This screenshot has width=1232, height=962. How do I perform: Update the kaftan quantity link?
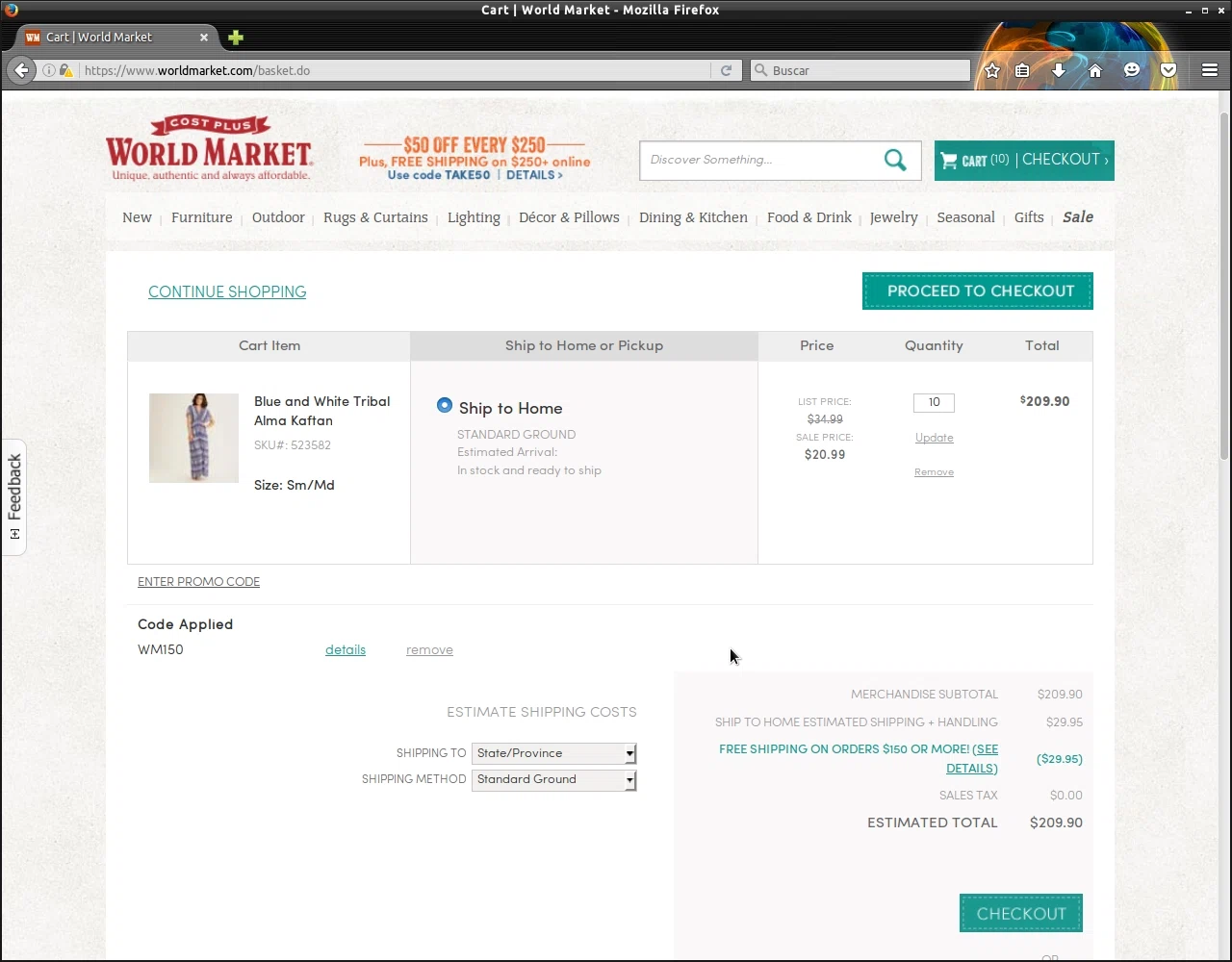pyautogui.click(x=934, y=438)
